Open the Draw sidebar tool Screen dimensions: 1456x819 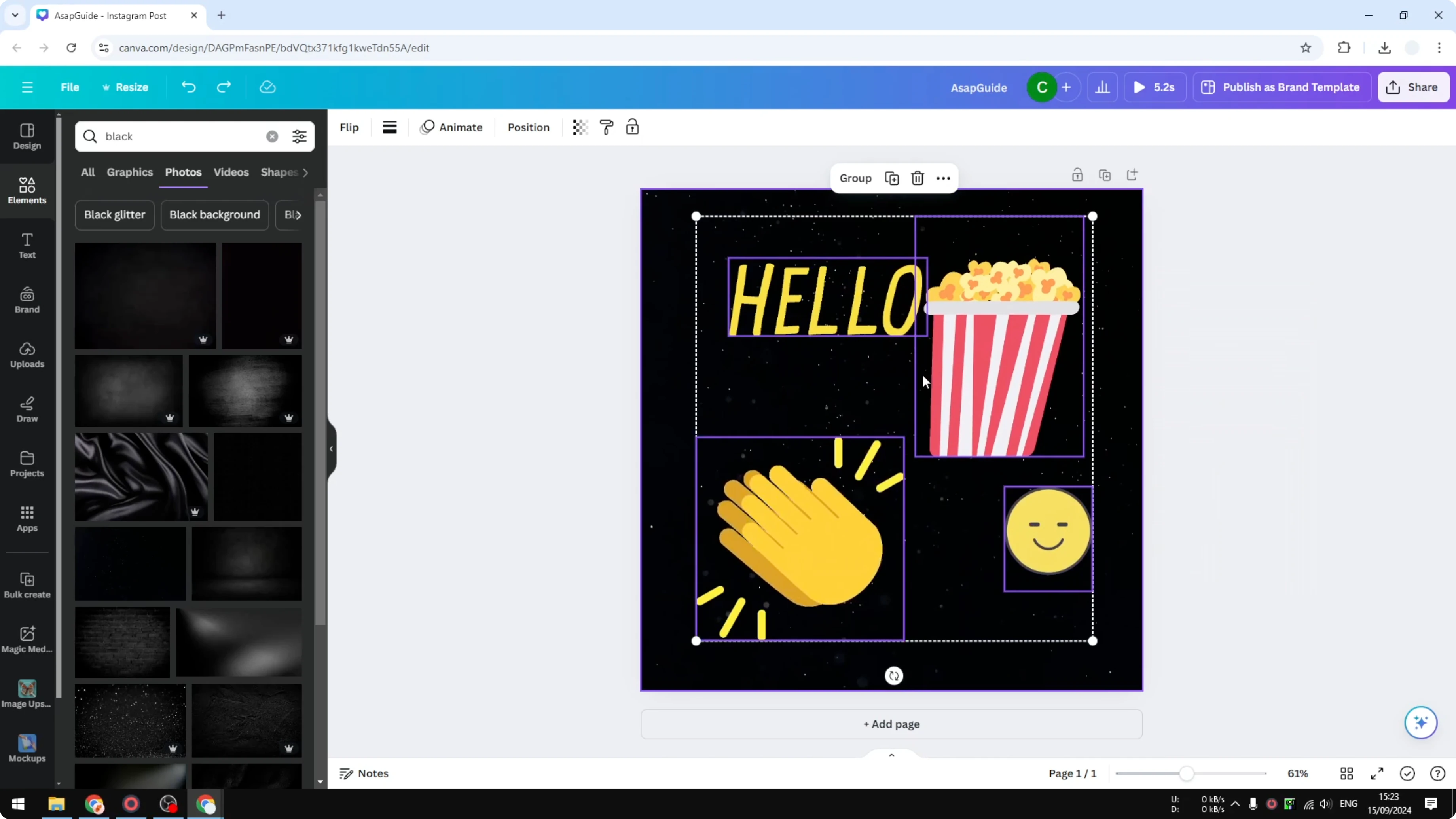27,410
